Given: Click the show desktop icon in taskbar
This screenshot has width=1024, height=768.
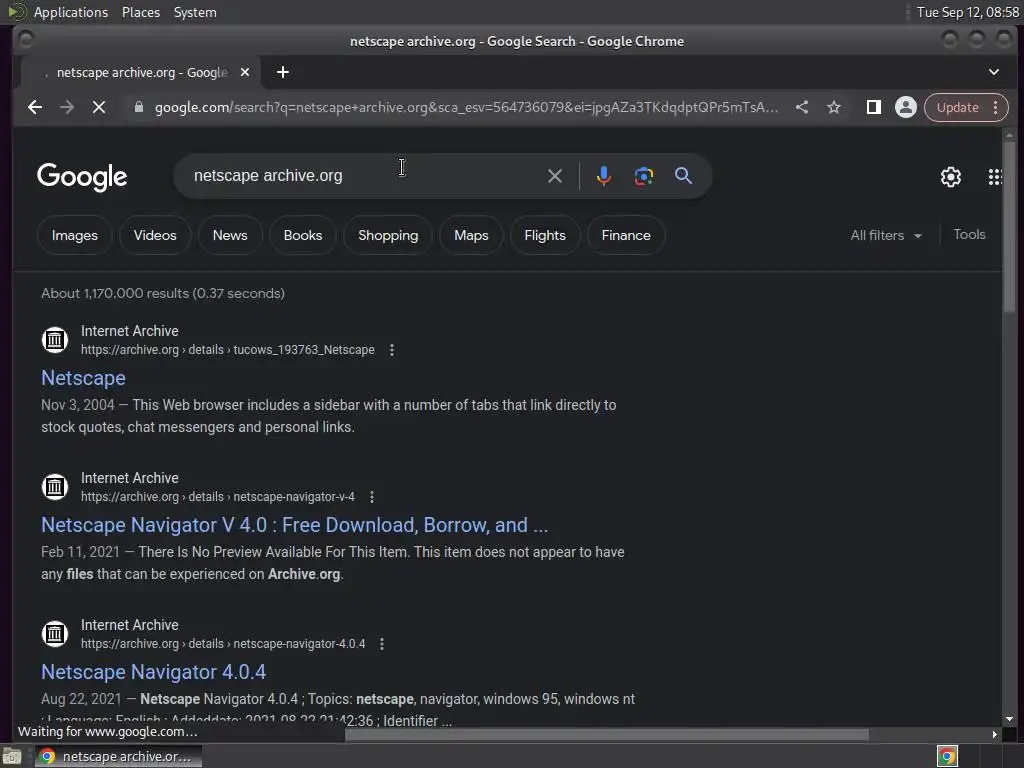Looking at the screenshot, I should (x=12, y=756).
